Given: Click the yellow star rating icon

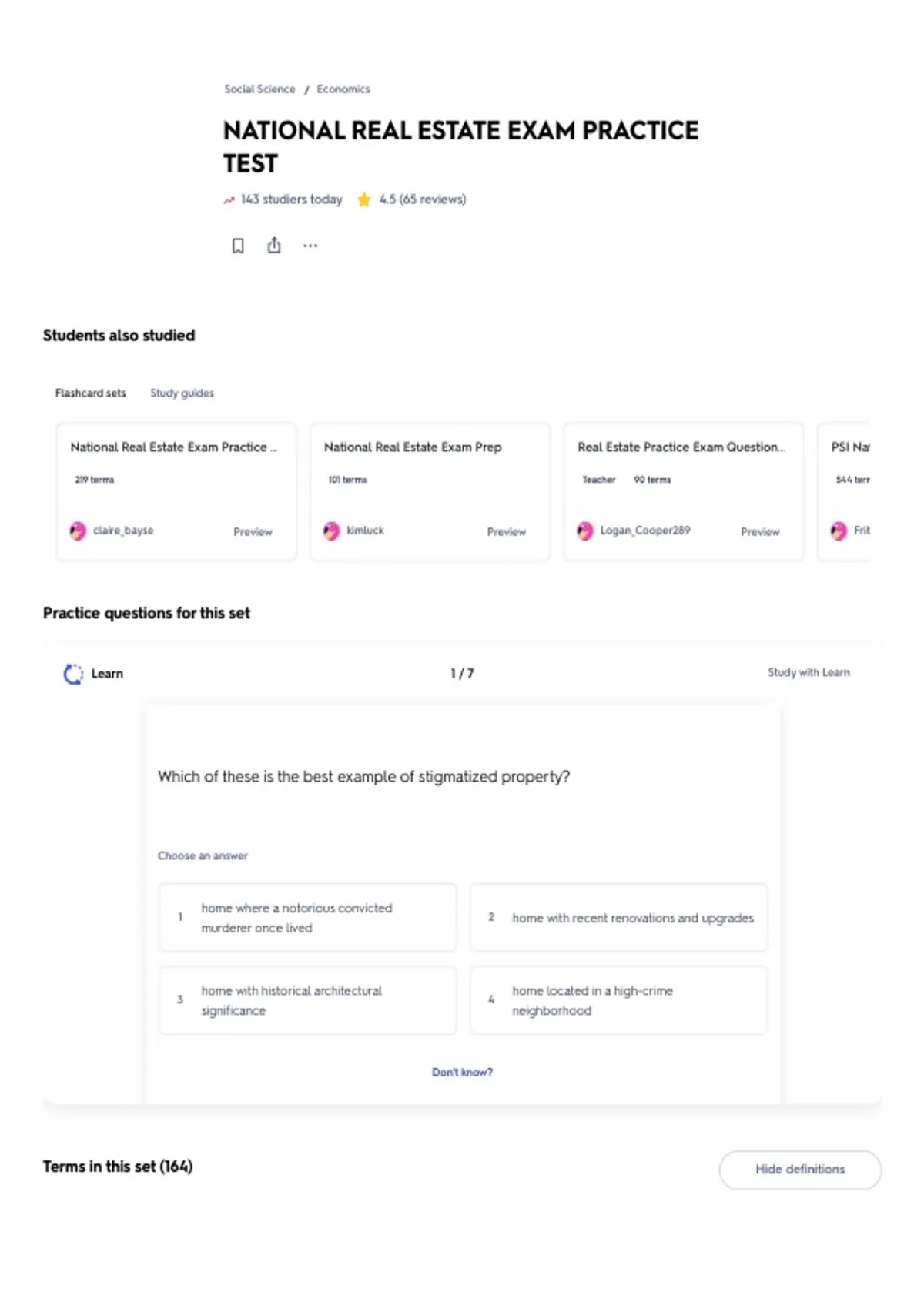Looking at the screenshot, I should pos(363,199).
